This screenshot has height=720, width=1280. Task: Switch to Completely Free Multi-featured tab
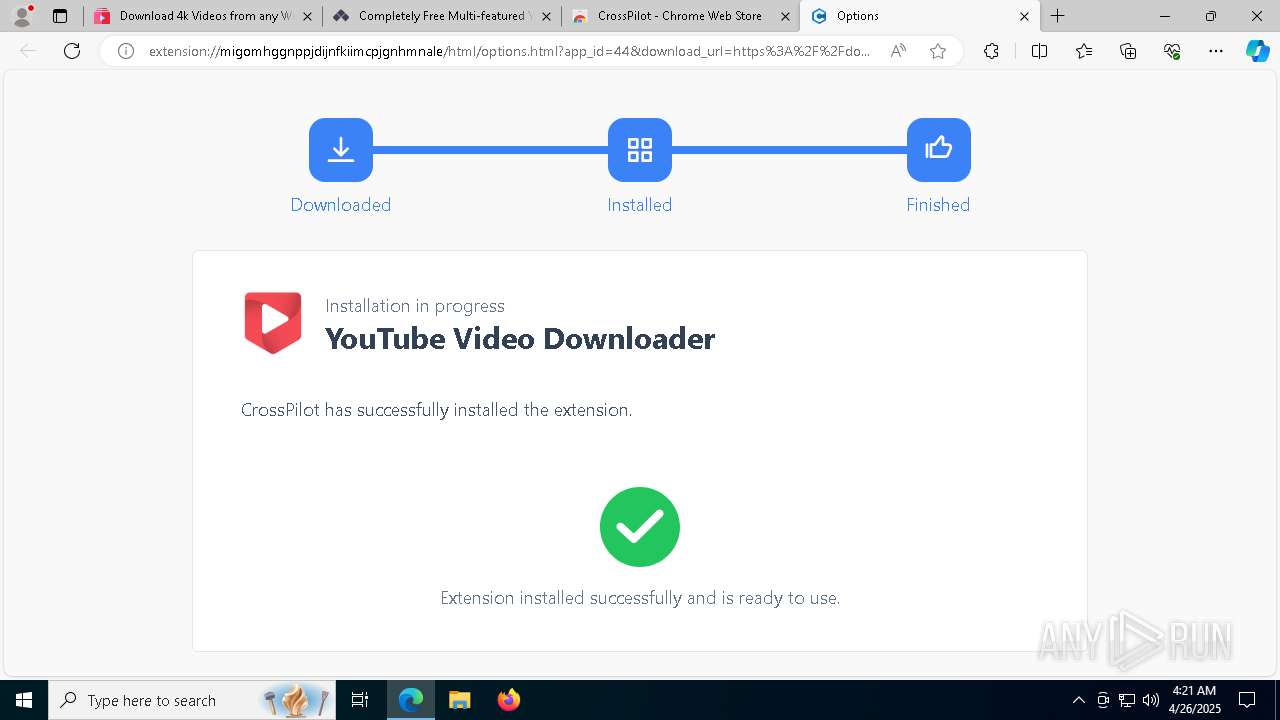click(x=441, y=16)
